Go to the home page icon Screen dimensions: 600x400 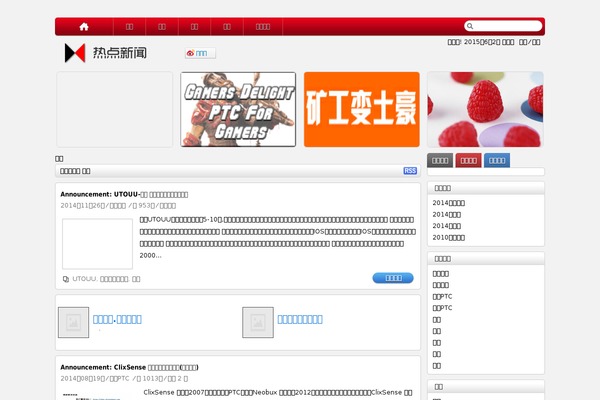84,26
